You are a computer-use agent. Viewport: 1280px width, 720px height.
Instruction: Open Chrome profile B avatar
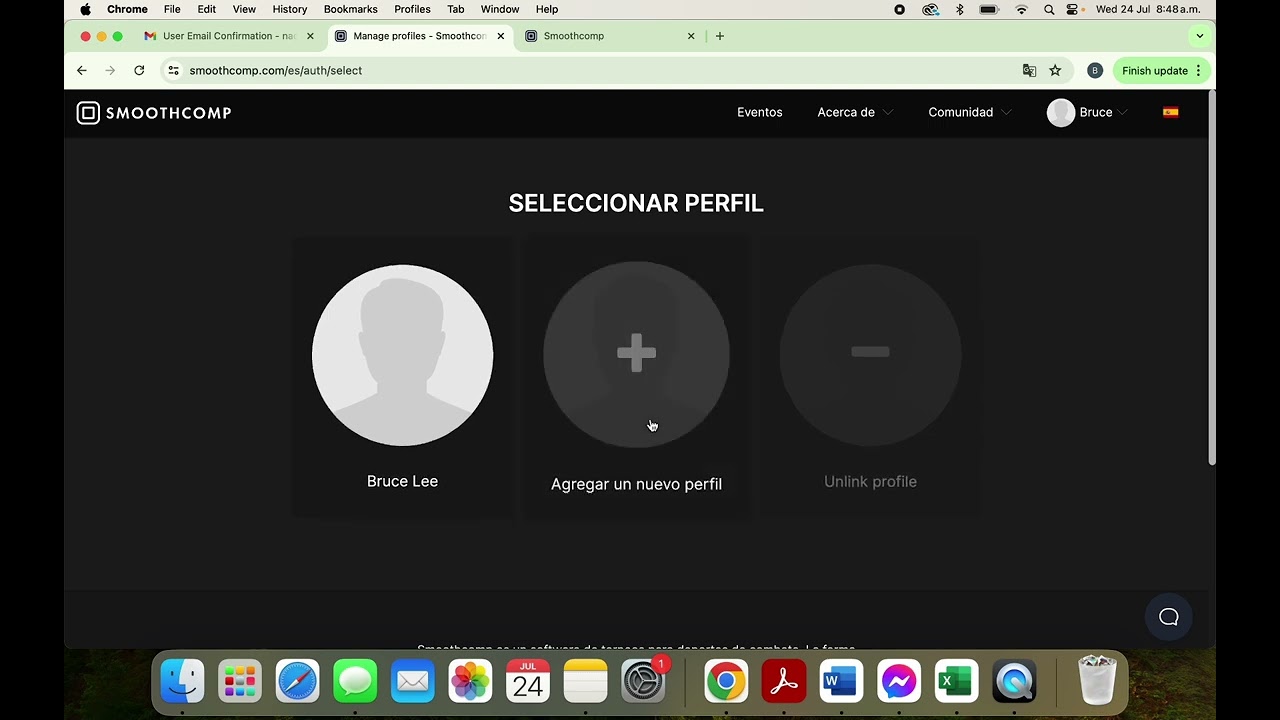[1095, 71]
